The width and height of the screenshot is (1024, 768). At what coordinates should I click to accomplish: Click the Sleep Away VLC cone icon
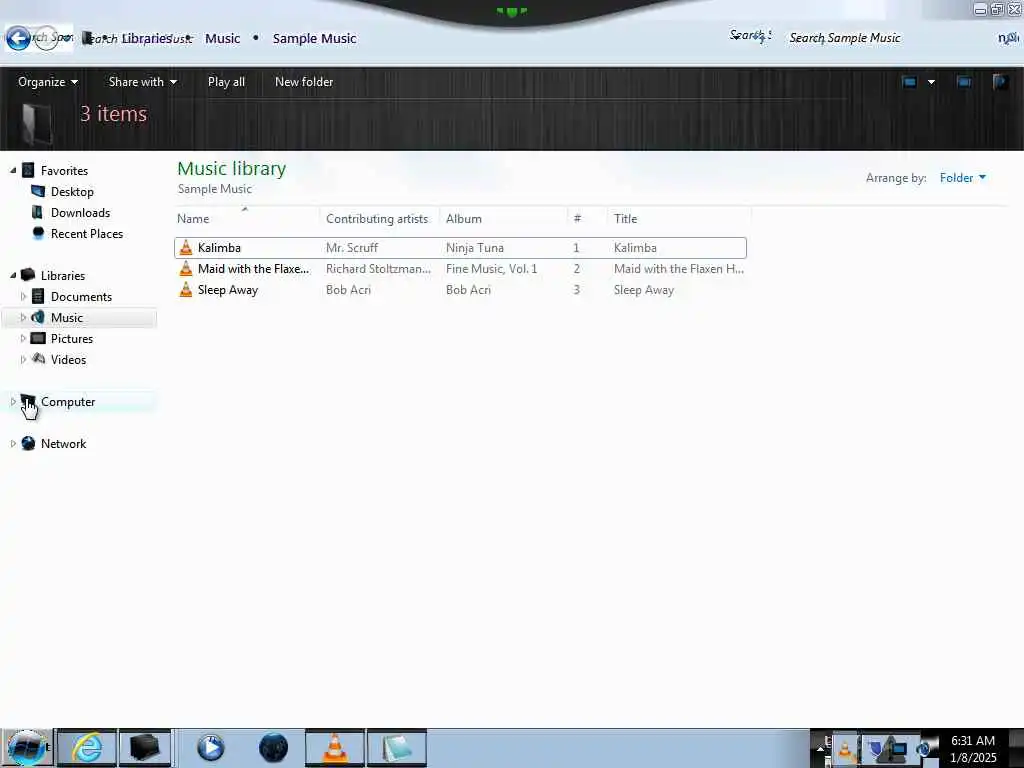pyautogui.click(x=186, y=289)
